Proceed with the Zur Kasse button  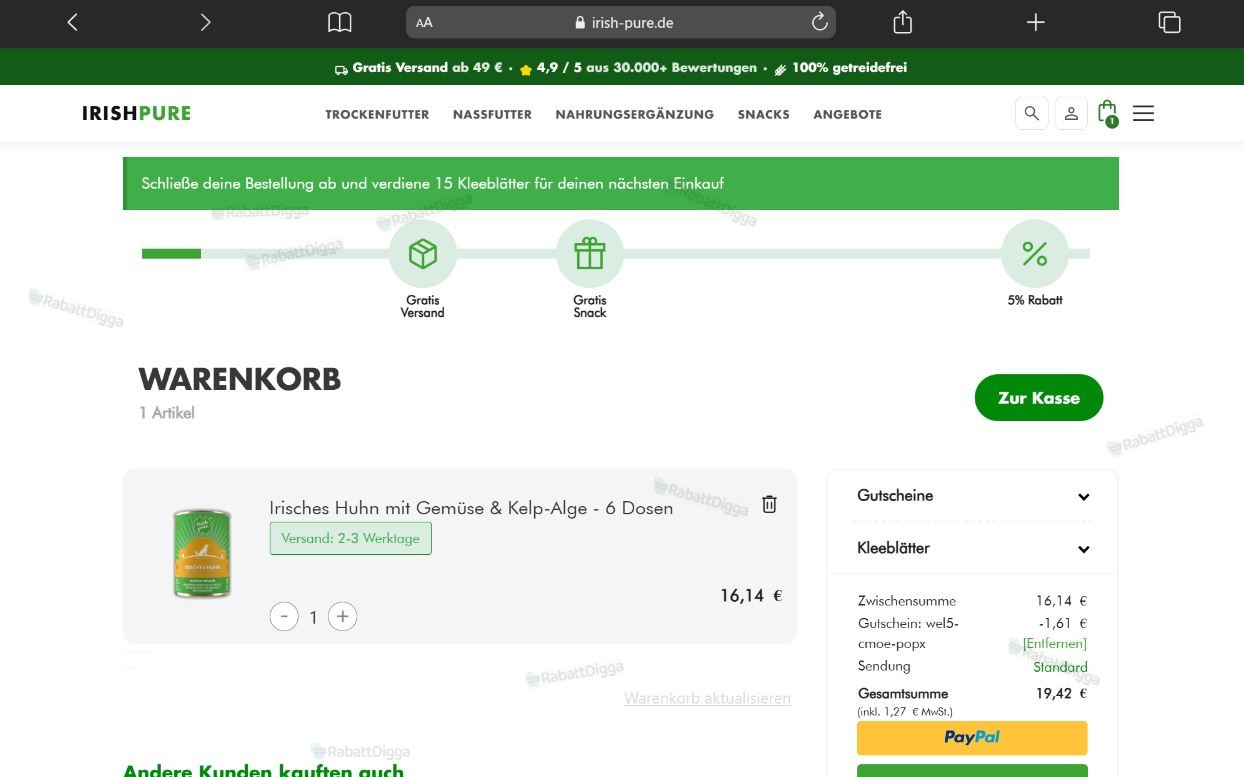click(1039, 398)
